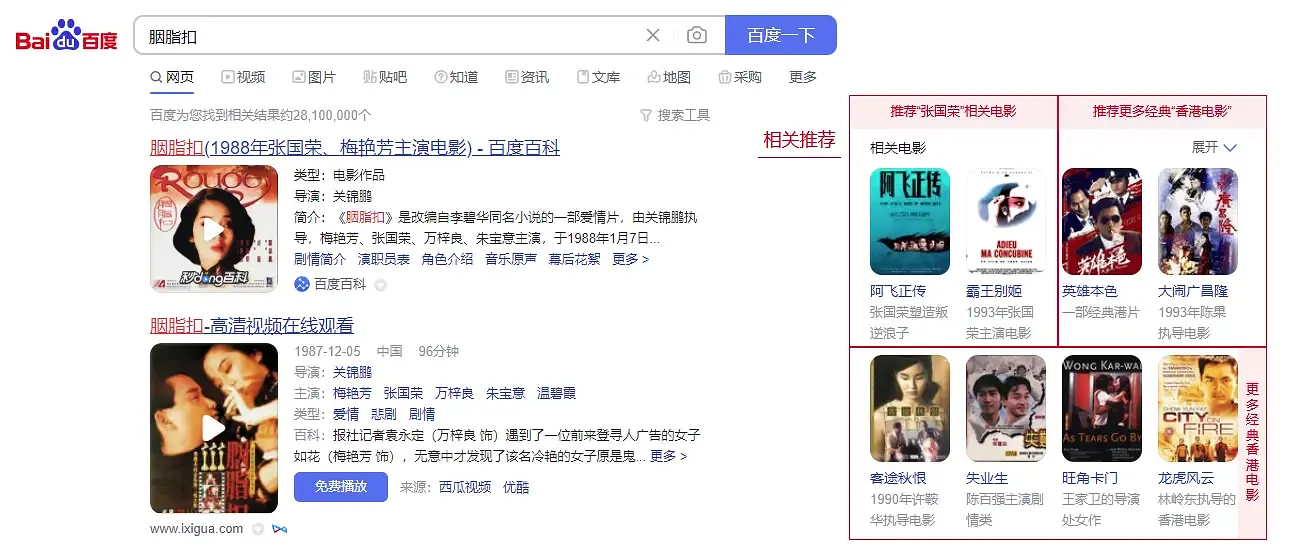Open 大闹广昌隆 movie poster
The image size is (1296, 546).
pyautogui.click(x=1198, y=221)
